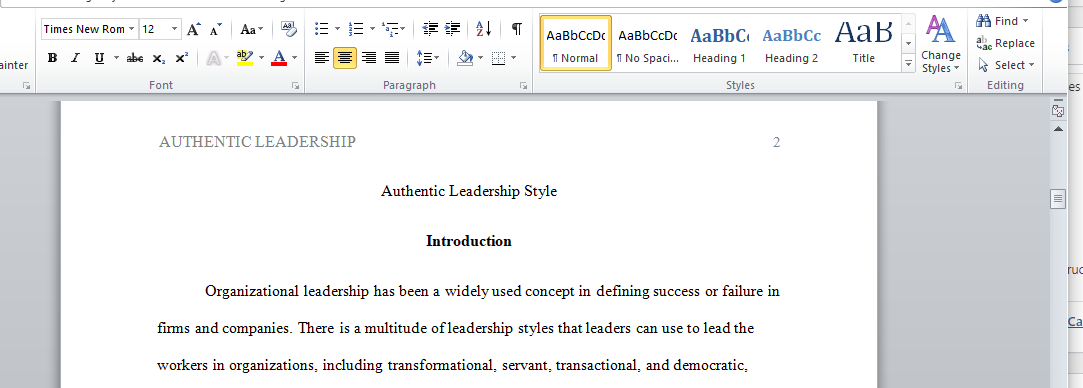Open the Font dialog launcher
The image size is (1083, 388).
(296, 86)
